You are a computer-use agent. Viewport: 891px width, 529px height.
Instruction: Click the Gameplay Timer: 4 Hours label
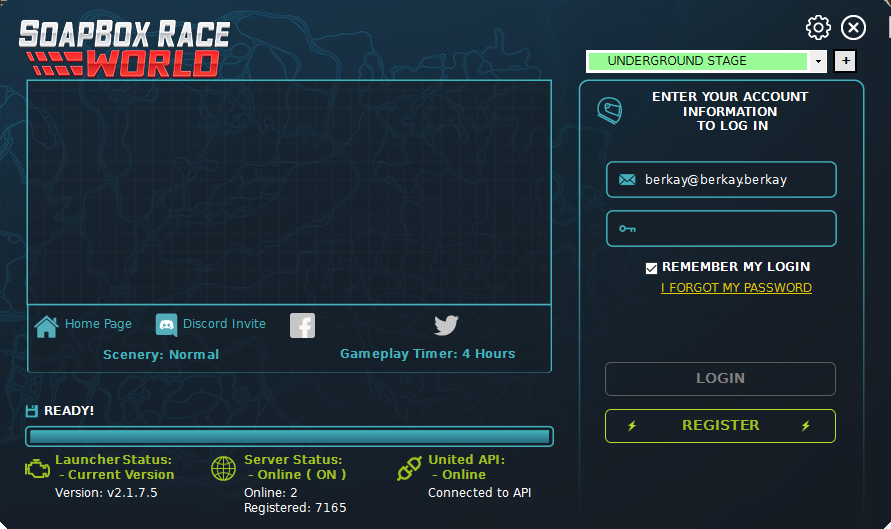tap(428, 353)
